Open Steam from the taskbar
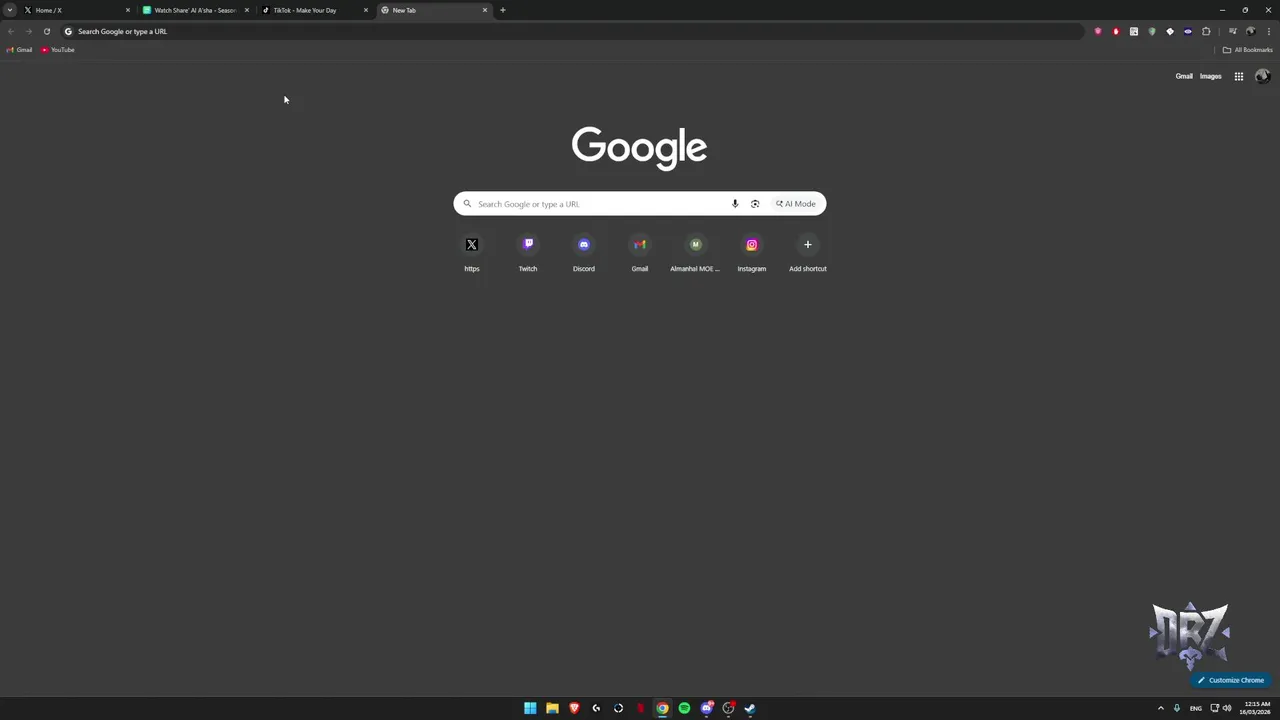Viewport: 1280px width, 720px height. tap(750, 708)
